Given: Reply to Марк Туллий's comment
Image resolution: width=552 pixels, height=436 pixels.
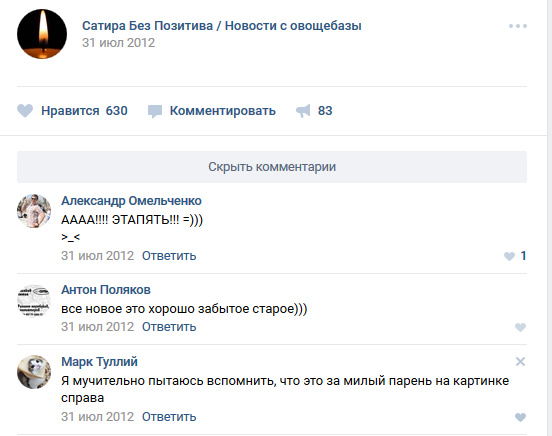Looking at the screenshot, I should click(x=169, y=417).
